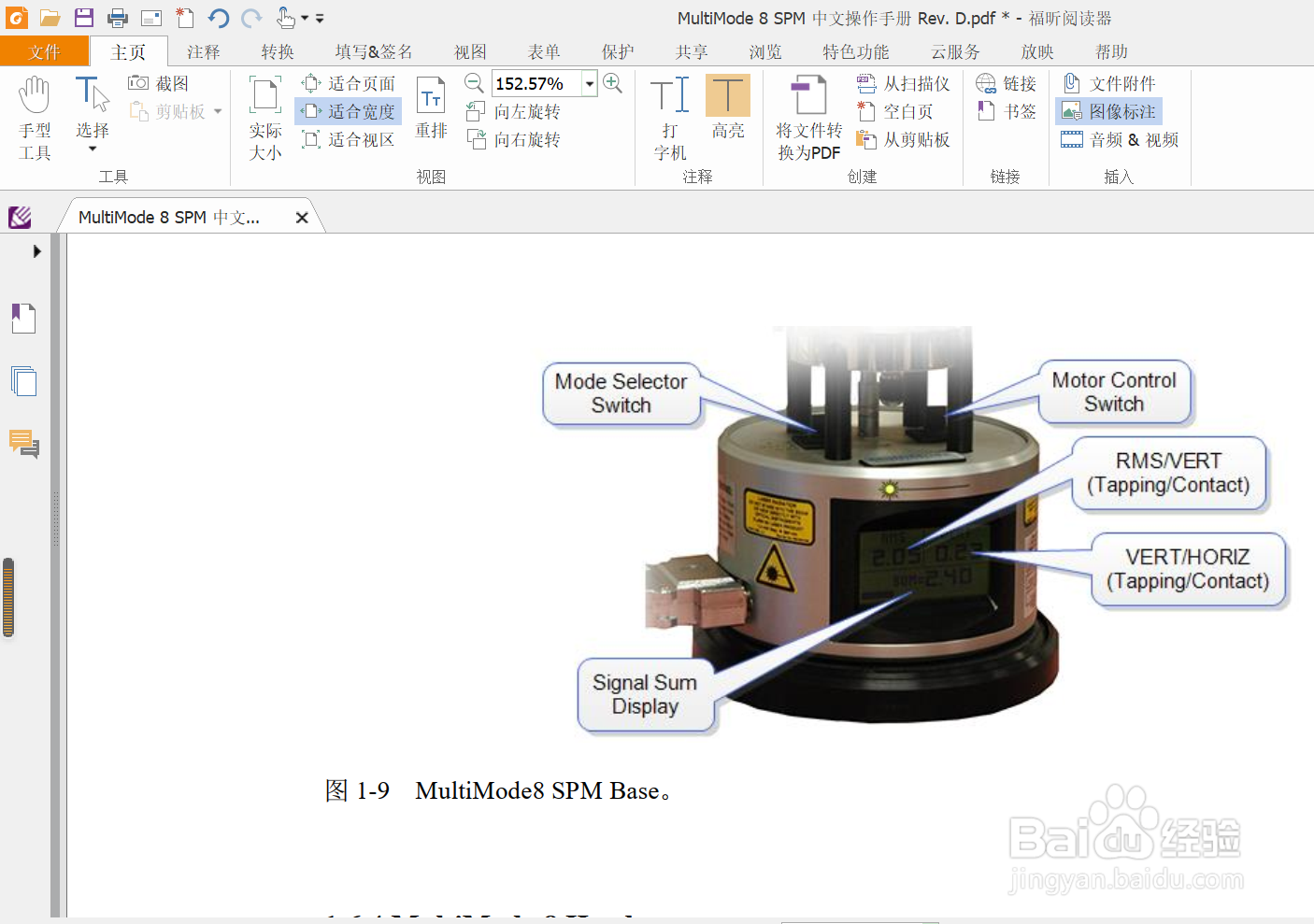Zoom in with the plus magnifier

(x=613, y=83)
